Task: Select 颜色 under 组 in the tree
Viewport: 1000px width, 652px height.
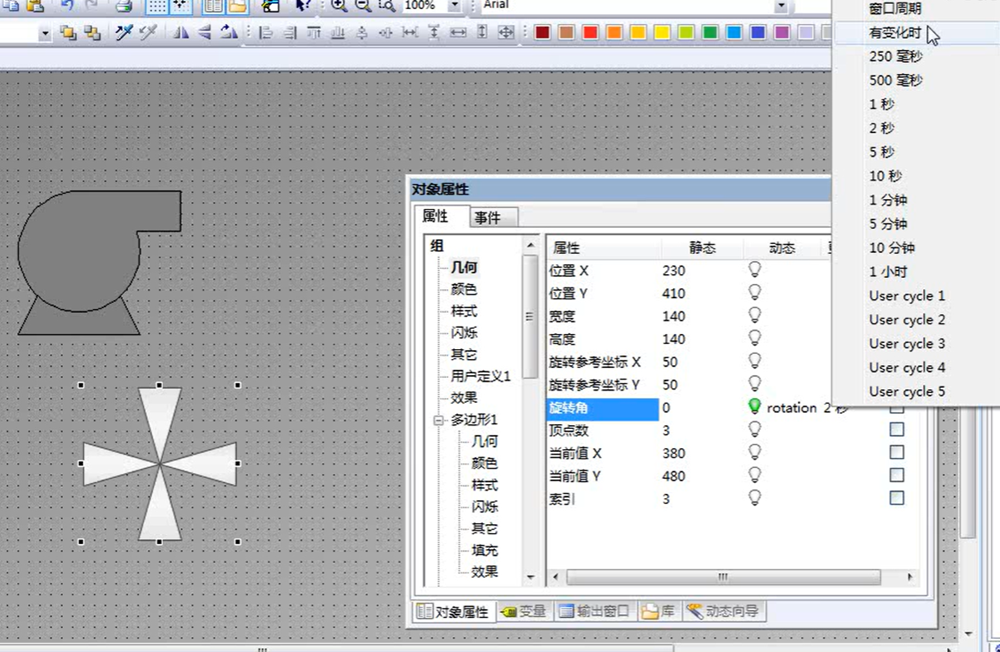Action: coord(463,289)
